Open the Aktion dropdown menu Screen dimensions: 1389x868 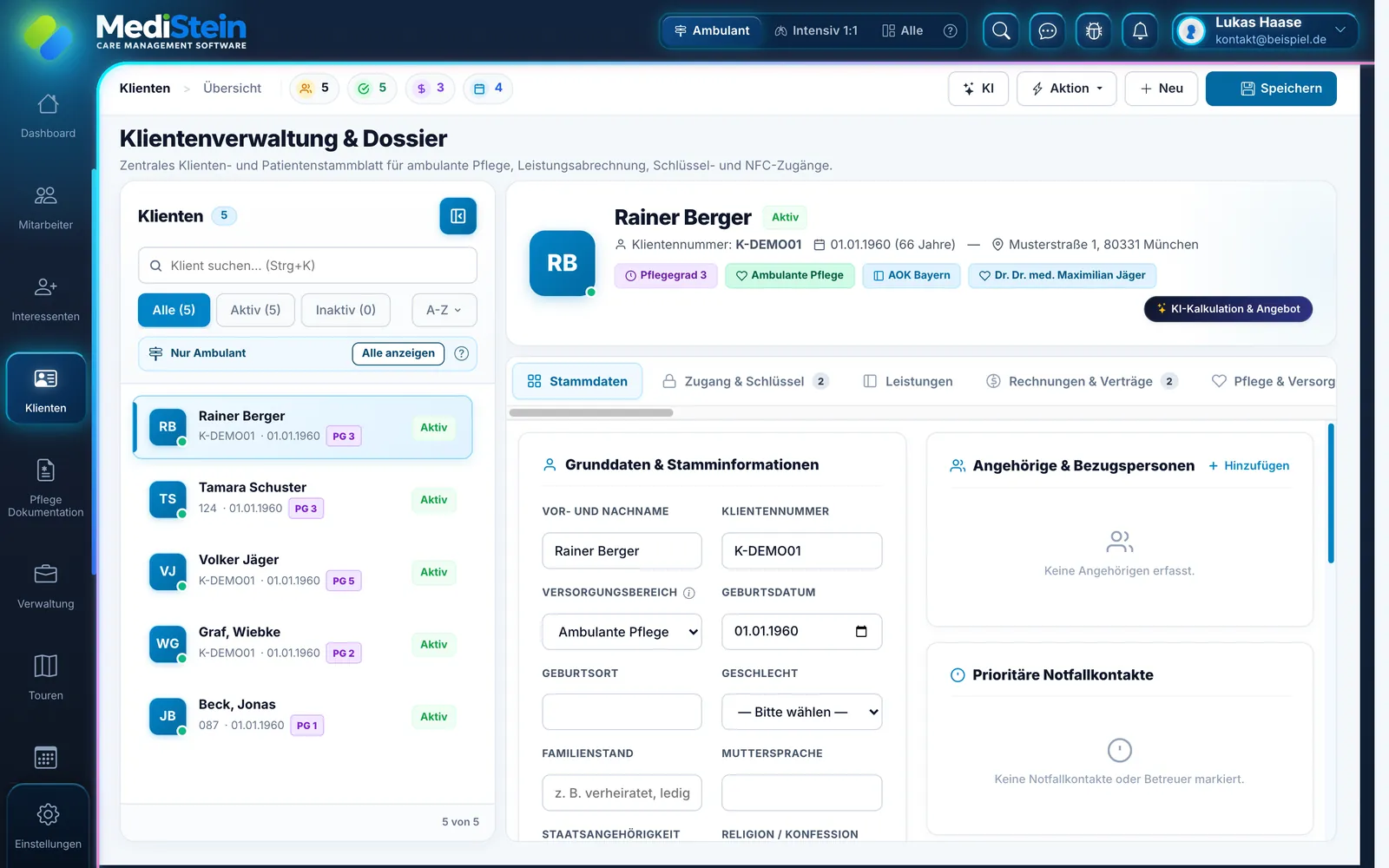(x=1067, y=89)
